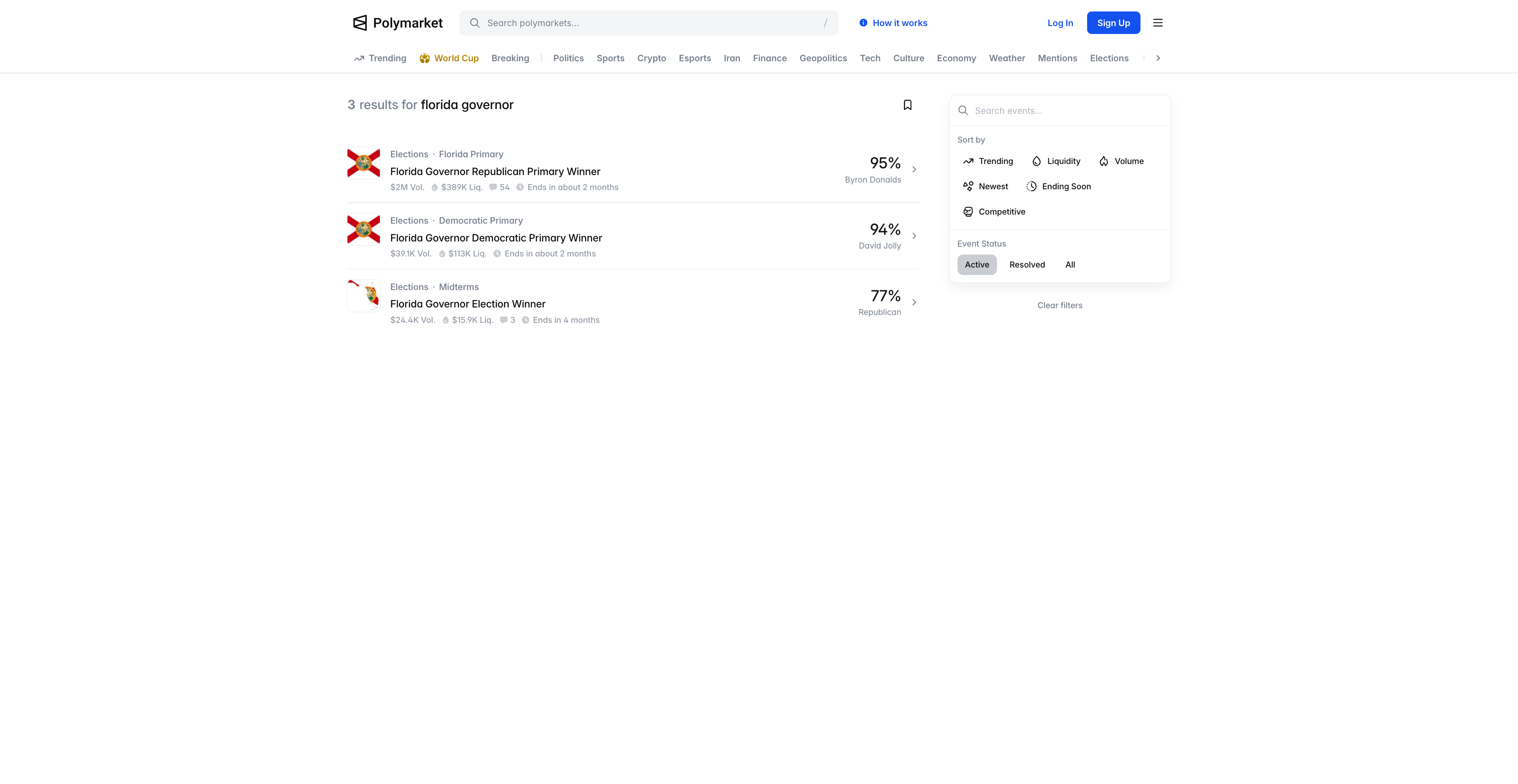This screenshot has width=1518, height=784.
Task: Click the 54 comments icon
Action: (x=493, y=187)
